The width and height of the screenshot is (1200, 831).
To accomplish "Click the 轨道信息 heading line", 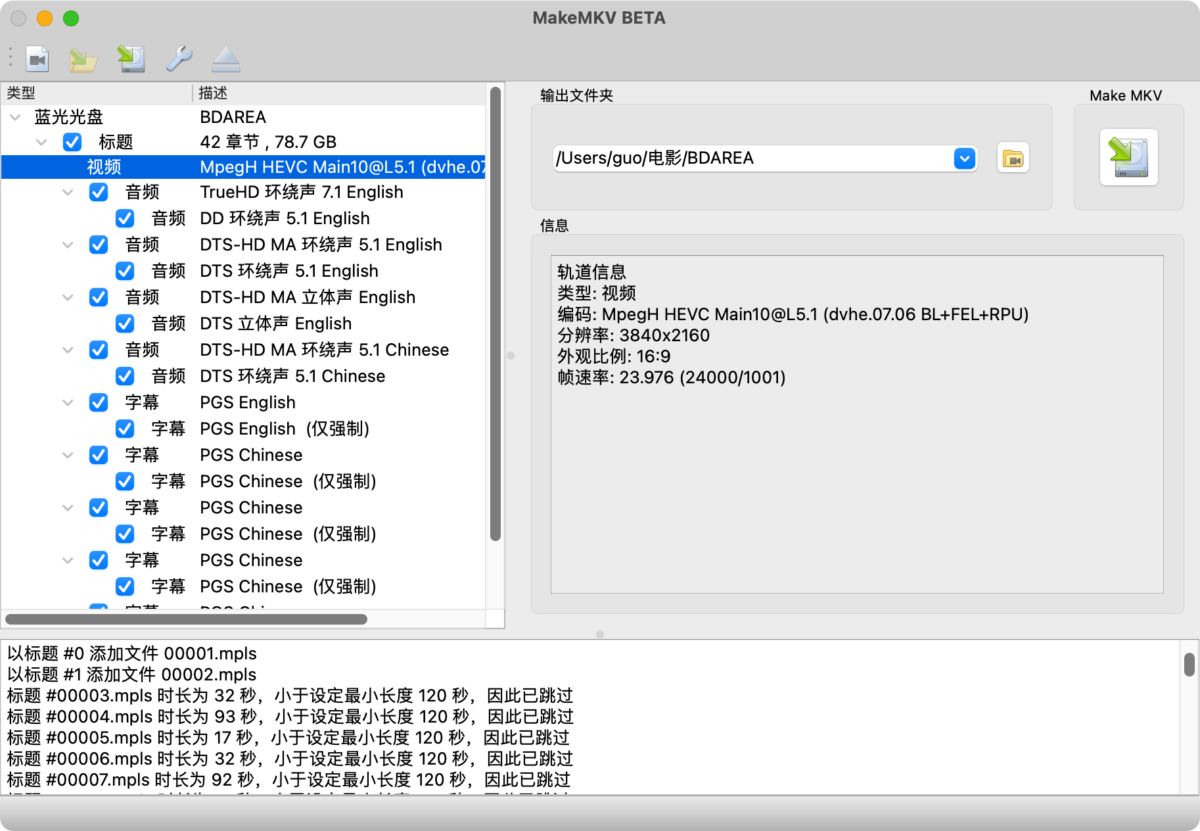I will (592, 272).
